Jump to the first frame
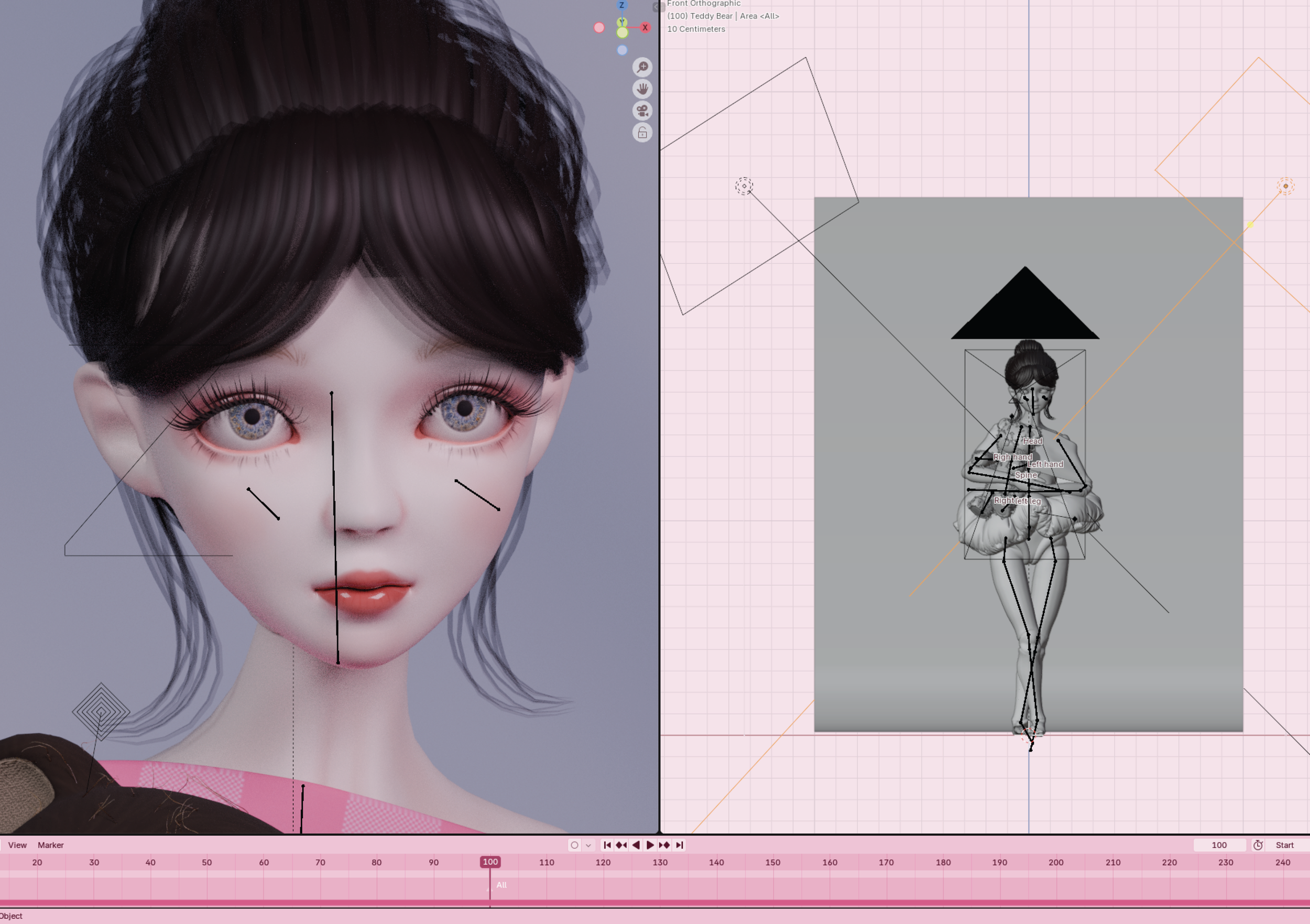1310x924 pixels. 607,845
